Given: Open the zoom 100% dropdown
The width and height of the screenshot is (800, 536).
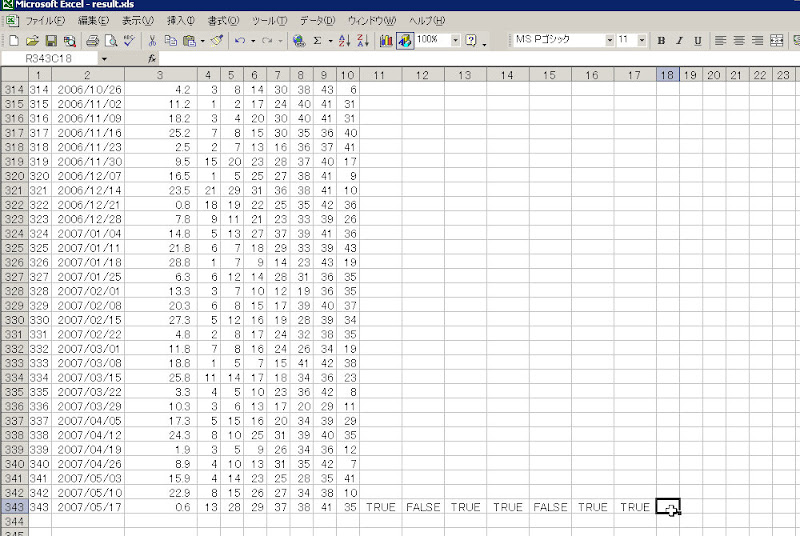Looking at the screenshot, I should [x=455, y=40].
